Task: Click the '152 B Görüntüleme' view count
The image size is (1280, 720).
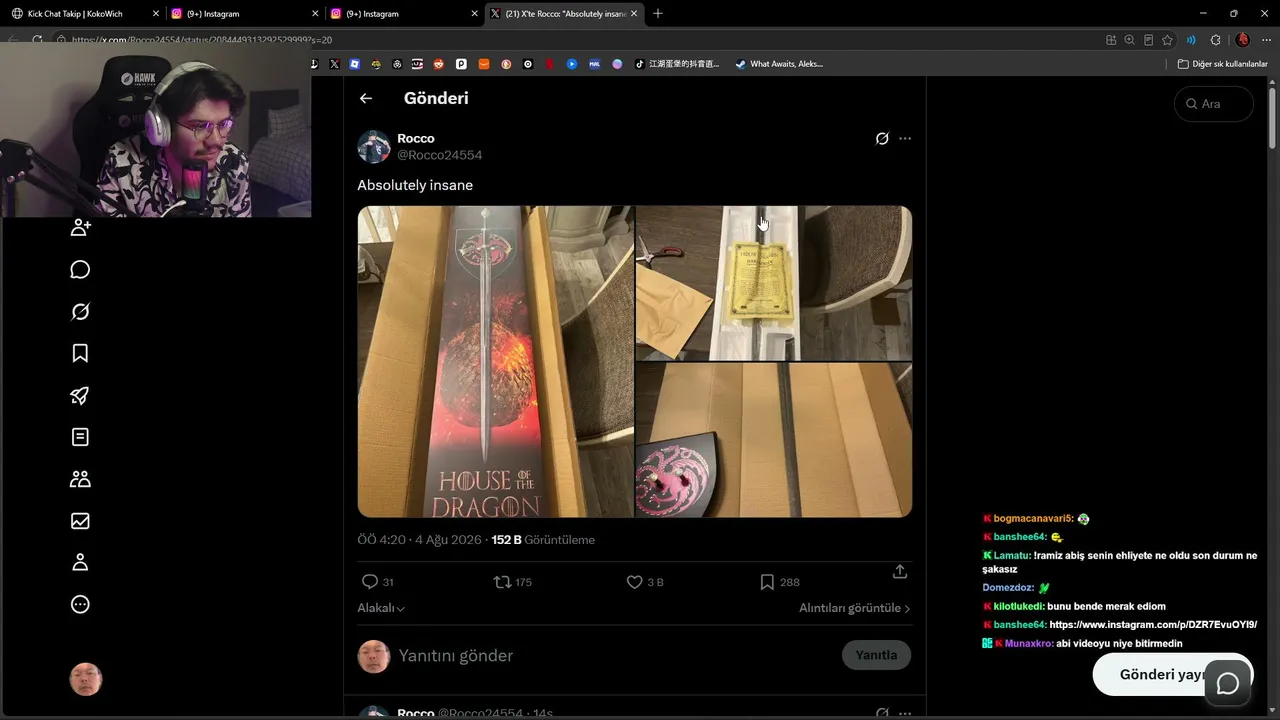Action: pyautogui.click(x=543, y=540)
